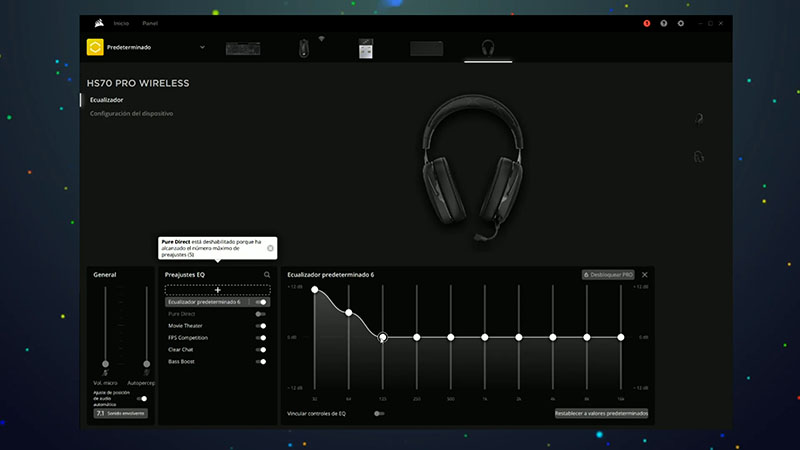The image size is (800, 450).
Task: Click the 500 Hz EQ band handle
Action: tap(451, 337)
